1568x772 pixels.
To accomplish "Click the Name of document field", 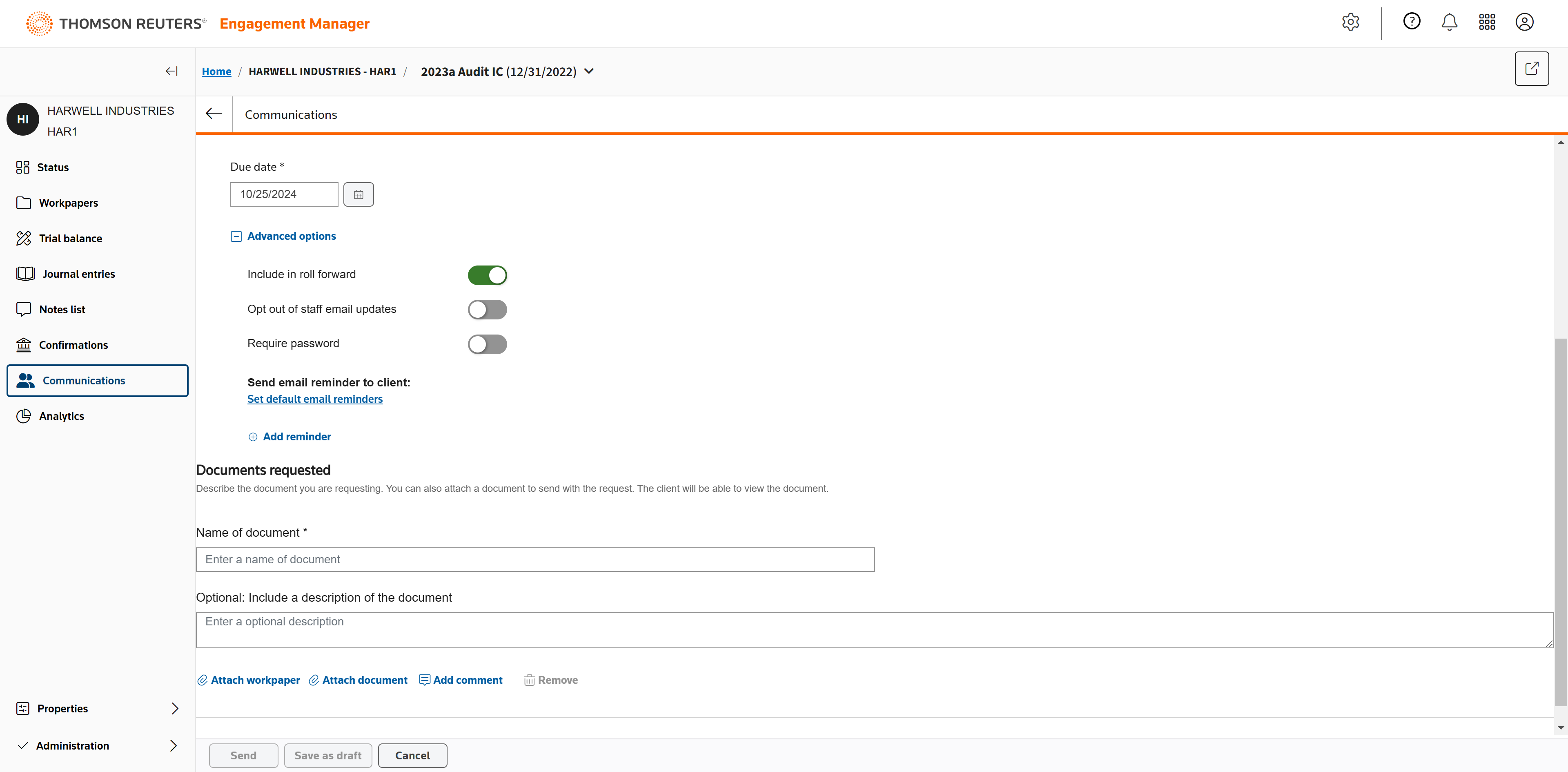I will pyautogui.click(x=535, y=560).
